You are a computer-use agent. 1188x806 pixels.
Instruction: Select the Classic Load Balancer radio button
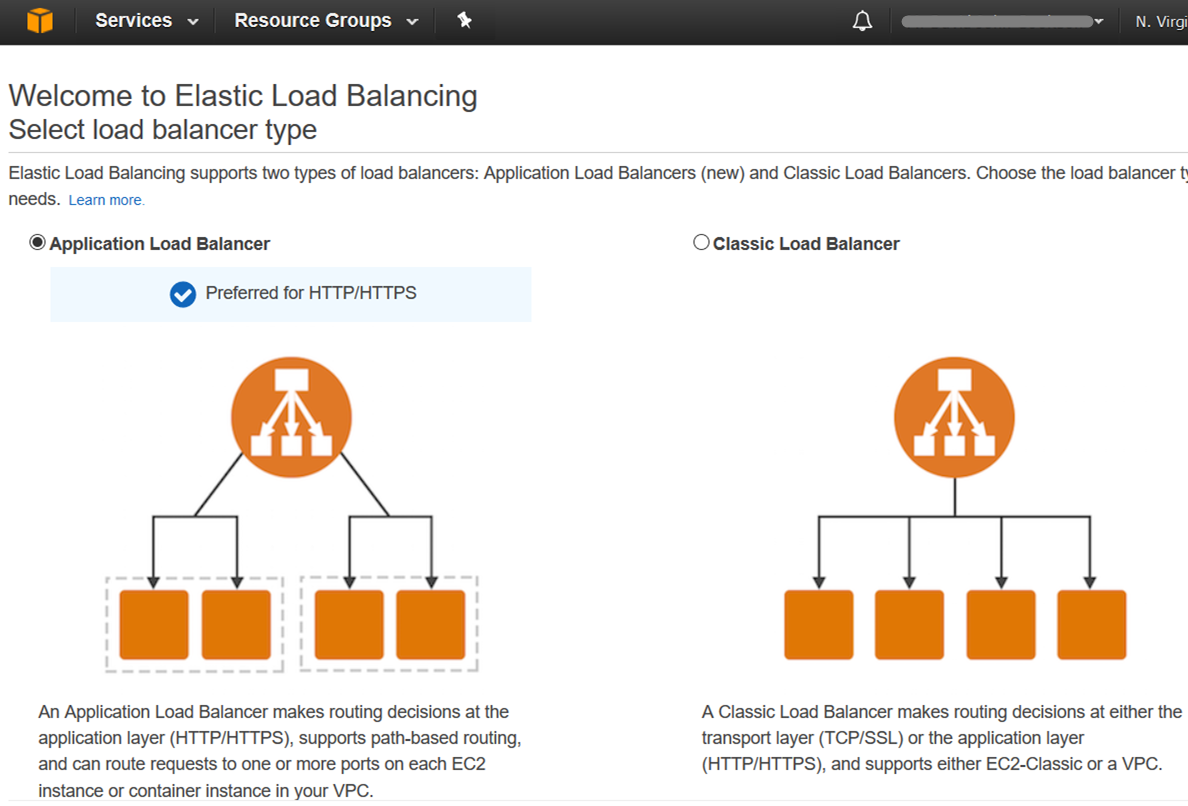click(x=701, y=241)
